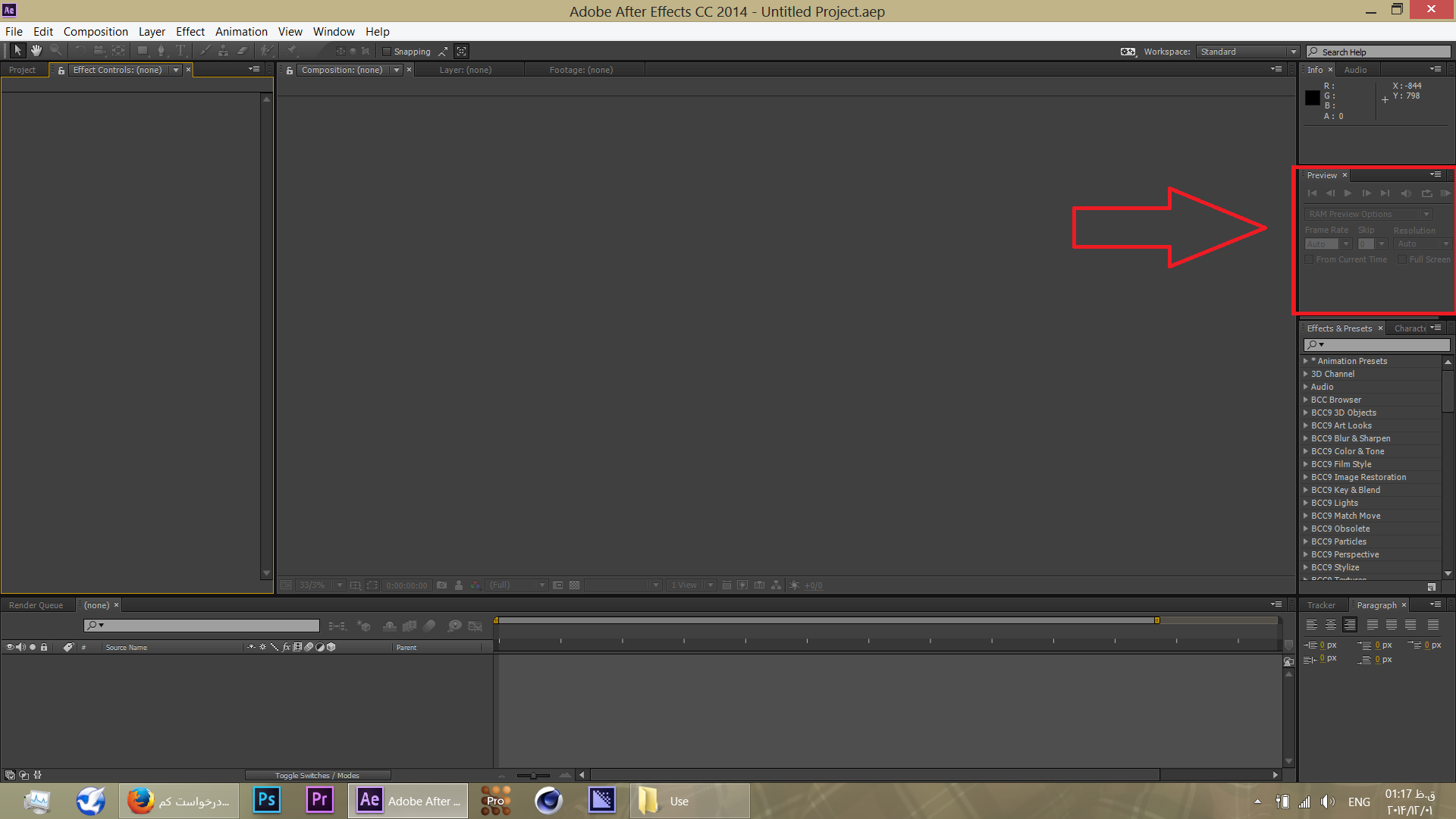Screen dimensions: 1456x819
Task: Click the First Frame button in Preview
Action: coord(1312,193)
